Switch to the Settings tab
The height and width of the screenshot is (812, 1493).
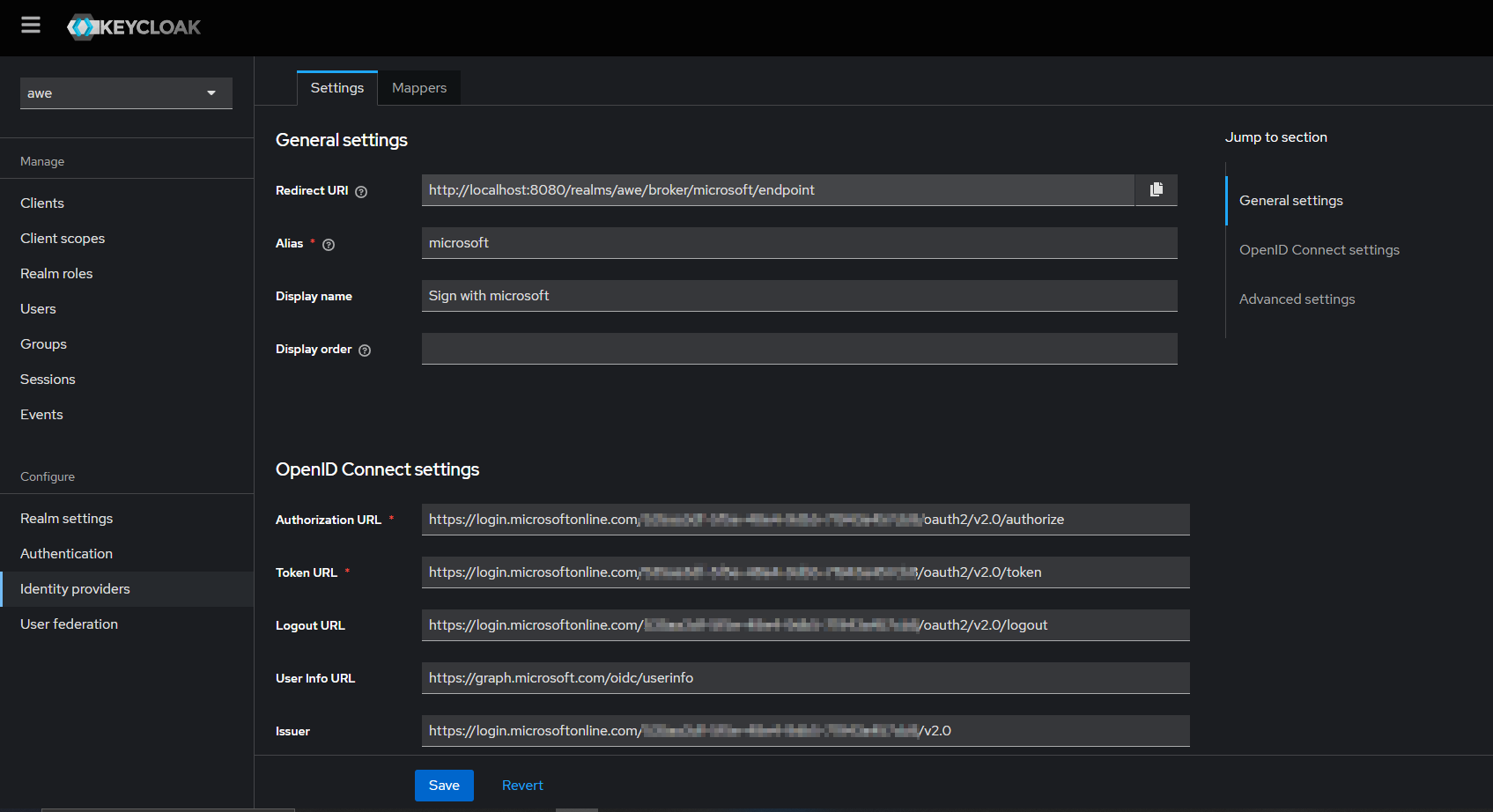click(337, 88)
